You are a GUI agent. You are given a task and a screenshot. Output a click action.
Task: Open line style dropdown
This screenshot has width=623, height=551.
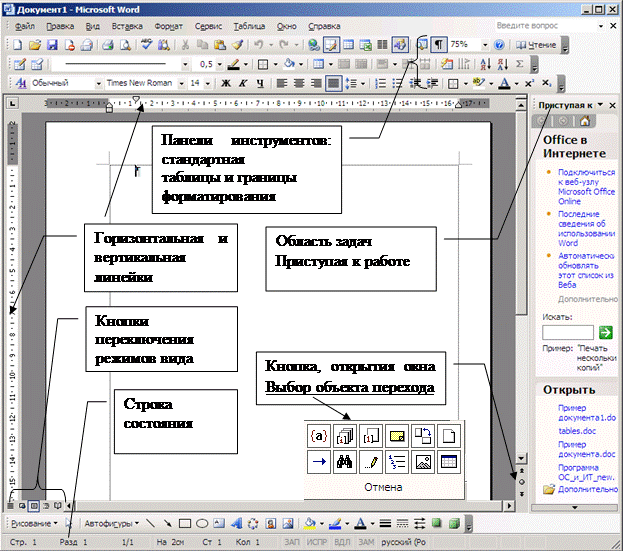pos(185,64)
